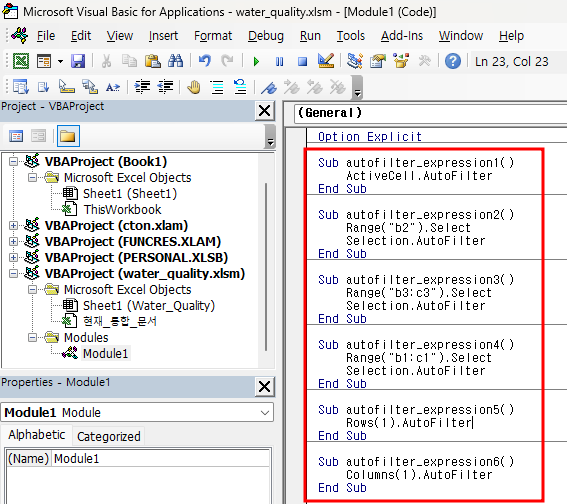The height and width of the screenshot is (504, 567).
Task: Click the Project tree vertical scrollbar
Action: [x=266, y=266]
